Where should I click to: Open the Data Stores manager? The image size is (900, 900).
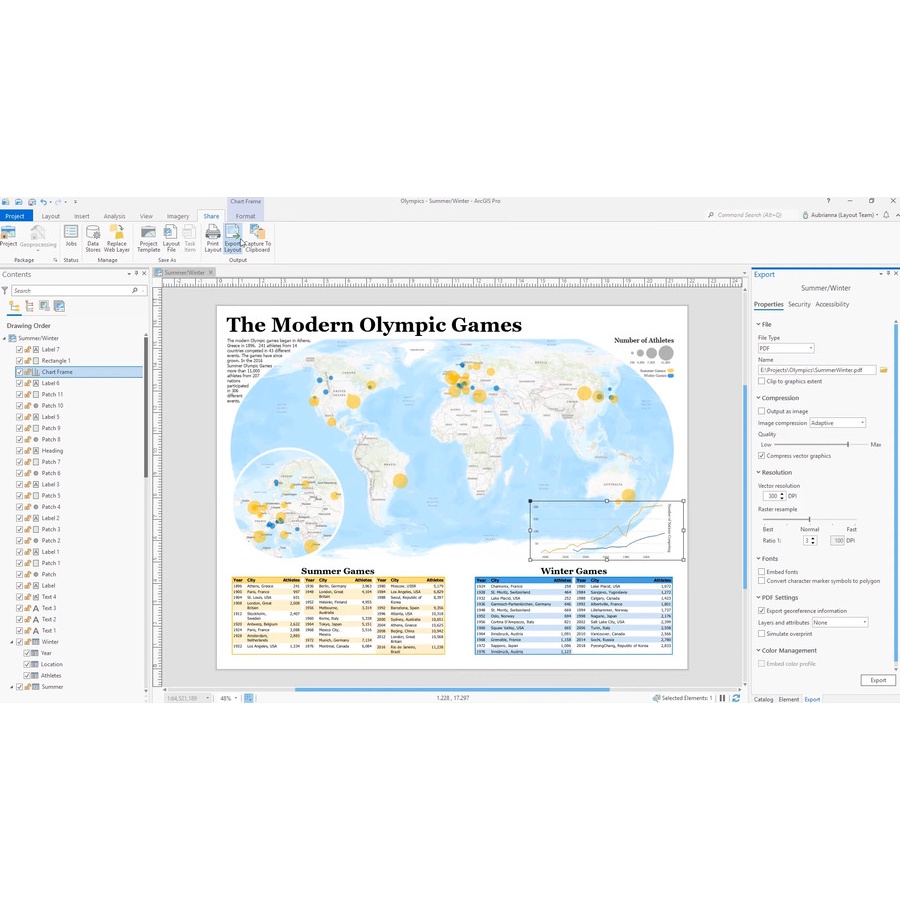click(93, 238)
